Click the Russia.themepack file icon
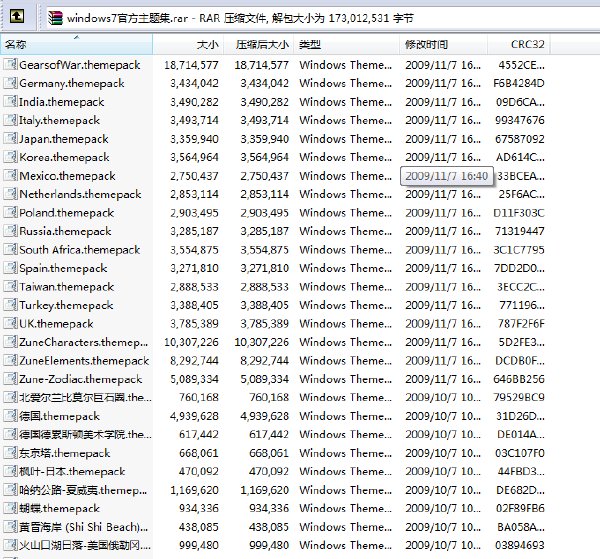600x559 pixels. 10,230
